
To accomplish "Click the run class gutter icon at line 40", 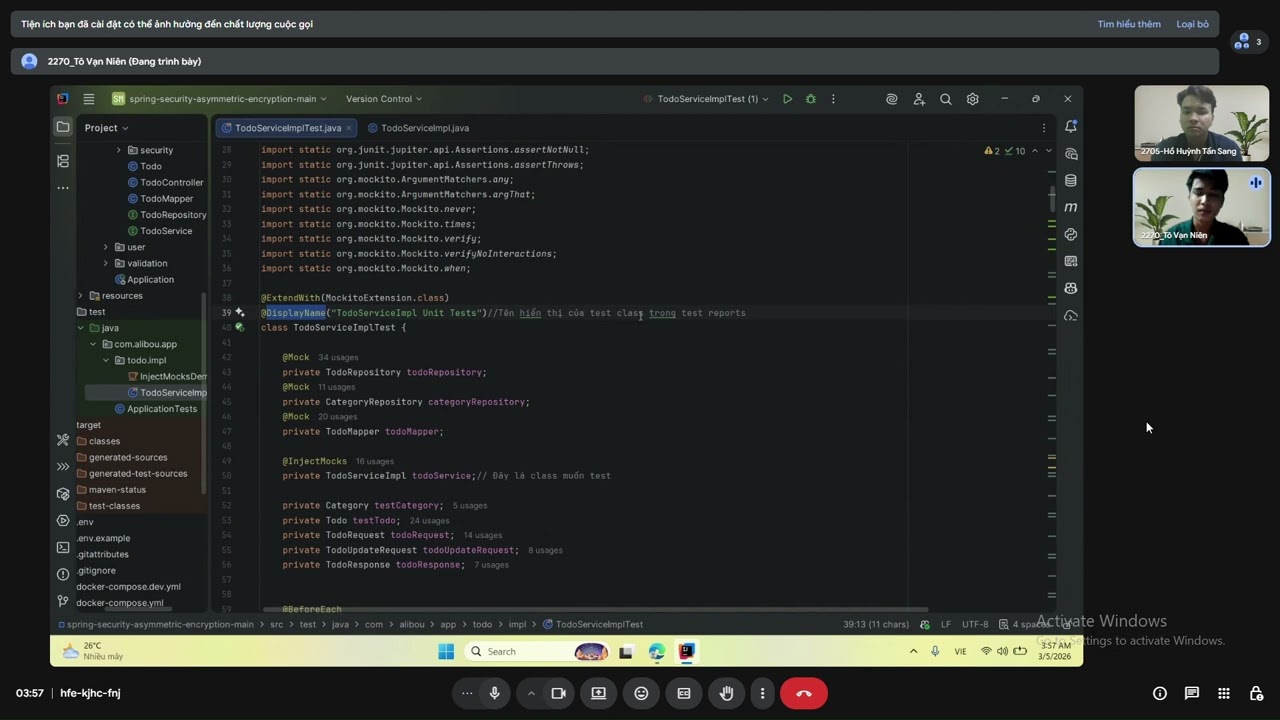I will click(239, 328).
